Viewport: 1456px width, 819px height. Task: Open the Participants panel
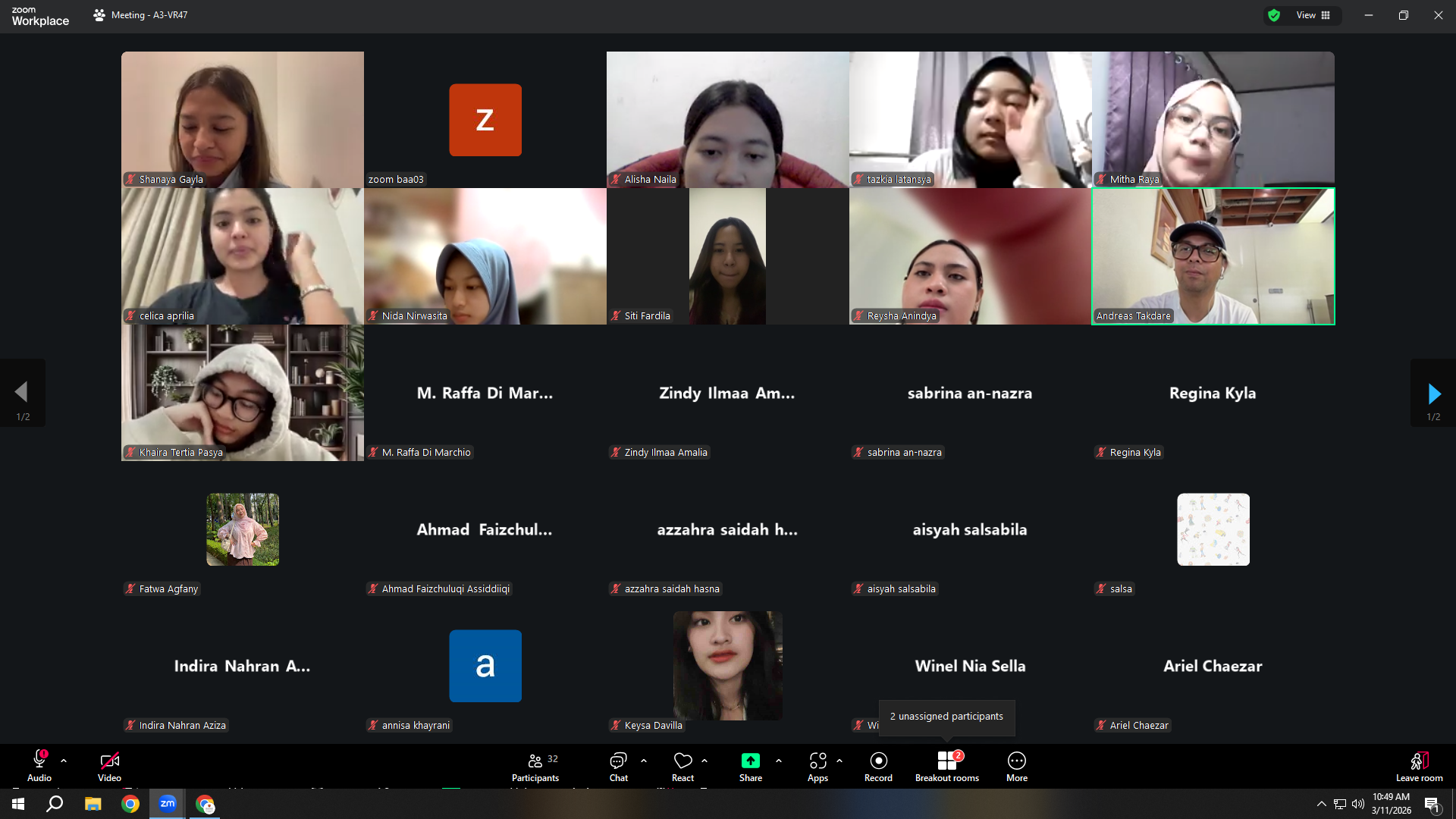[x=535, y=767]
